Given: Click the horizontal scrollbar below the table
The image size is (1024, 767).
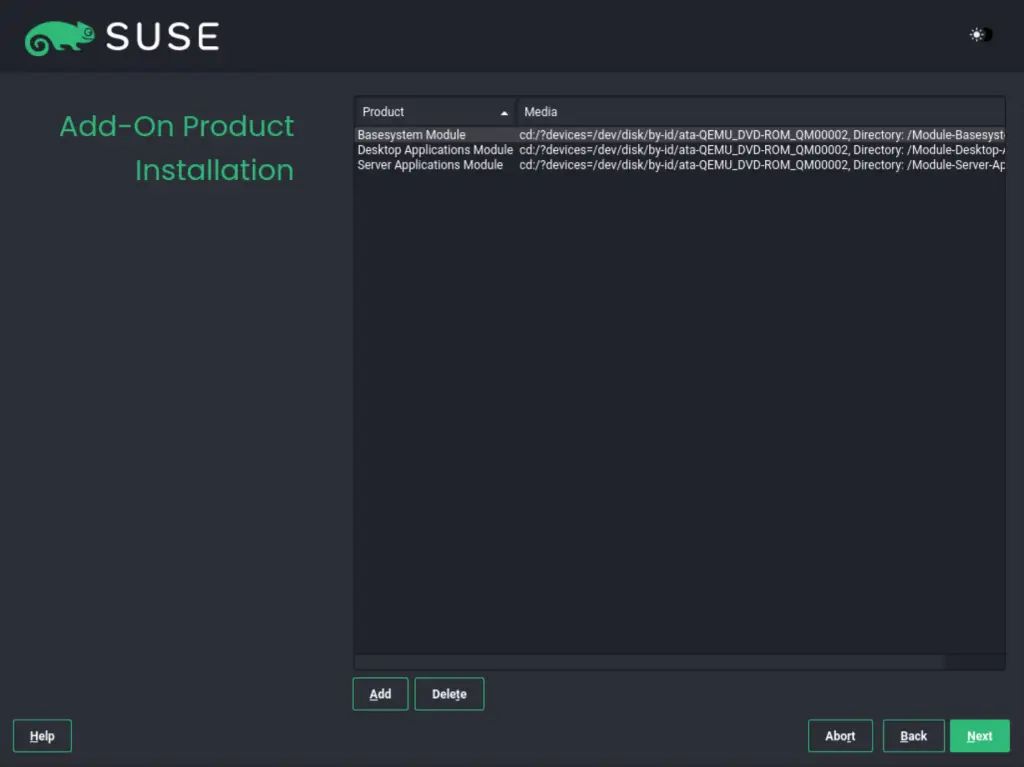Looking at the screenshot, I should pos(650,660).
